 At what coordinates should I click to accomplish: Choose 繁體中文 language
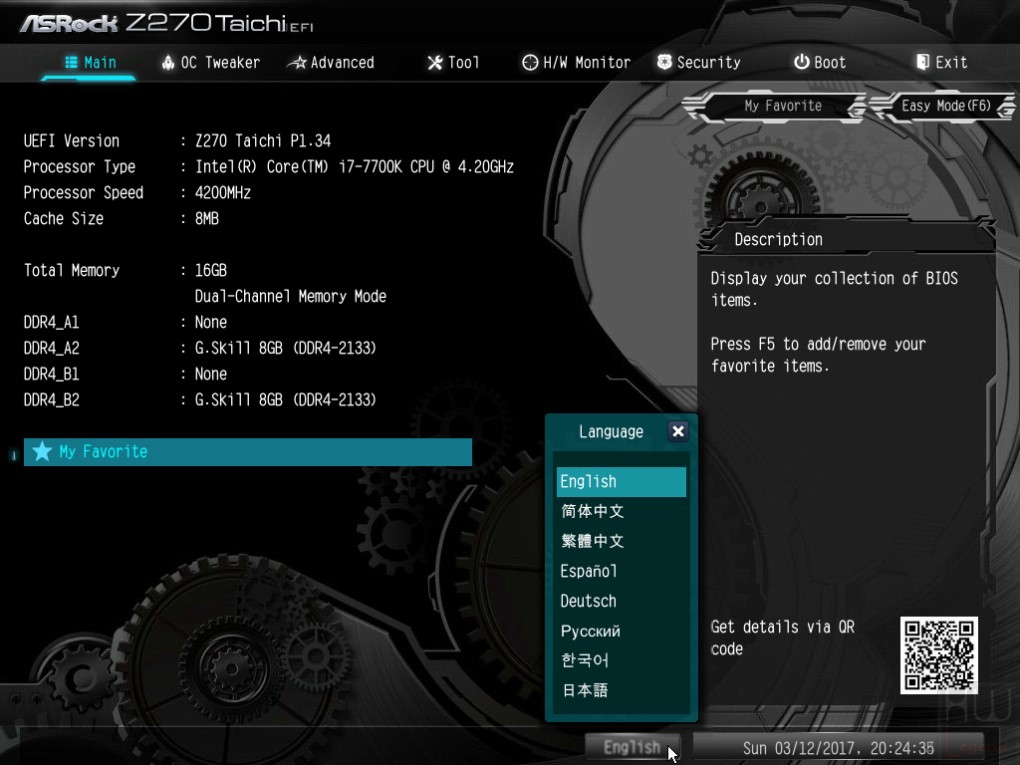621,541
